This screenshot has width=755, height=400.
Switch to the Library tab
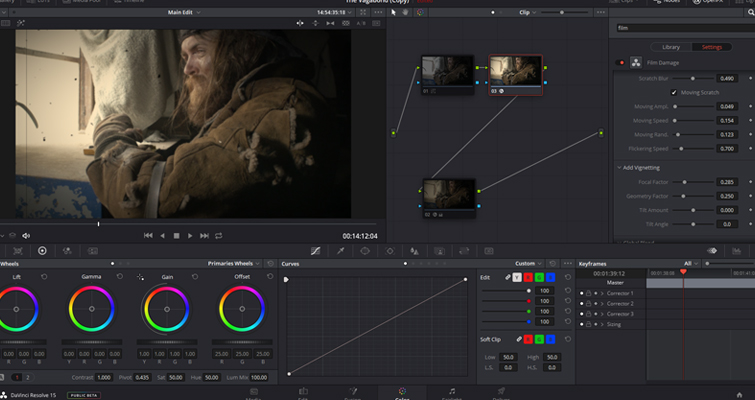coord(671,47)
